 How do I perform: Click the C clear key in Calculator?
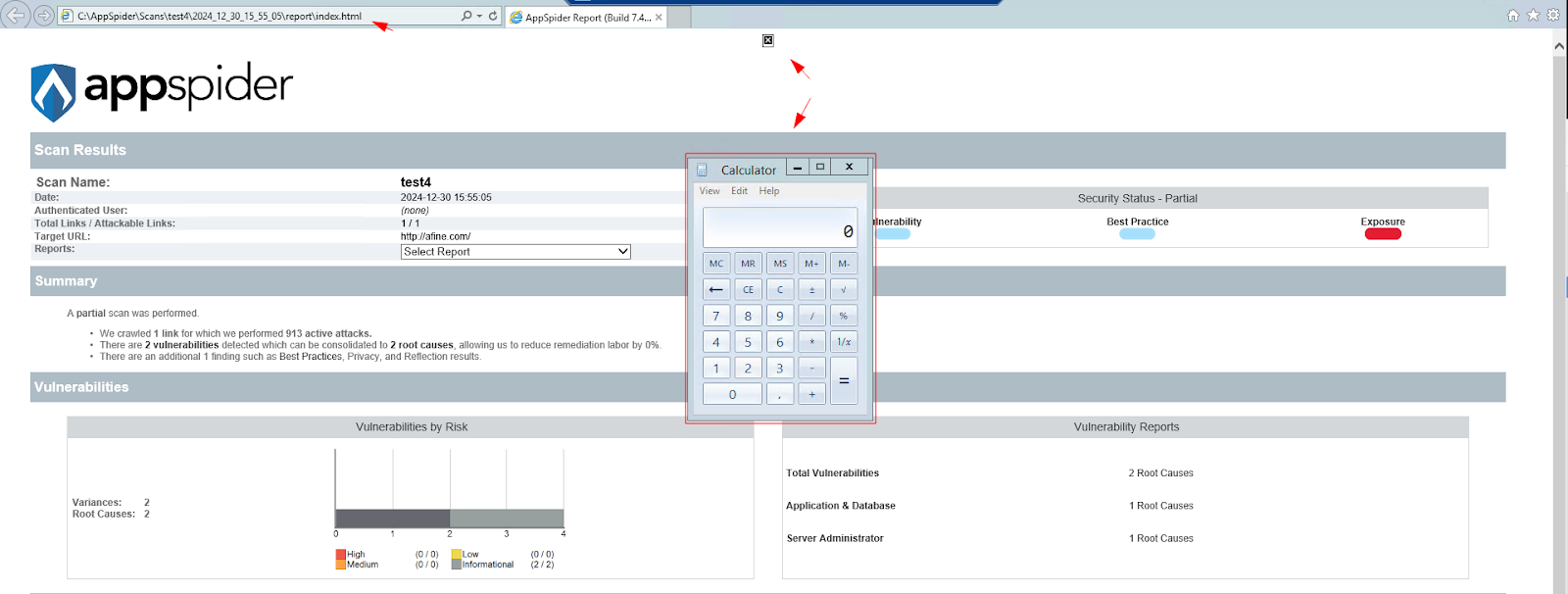pyautogui.click(x=780, y=290)
